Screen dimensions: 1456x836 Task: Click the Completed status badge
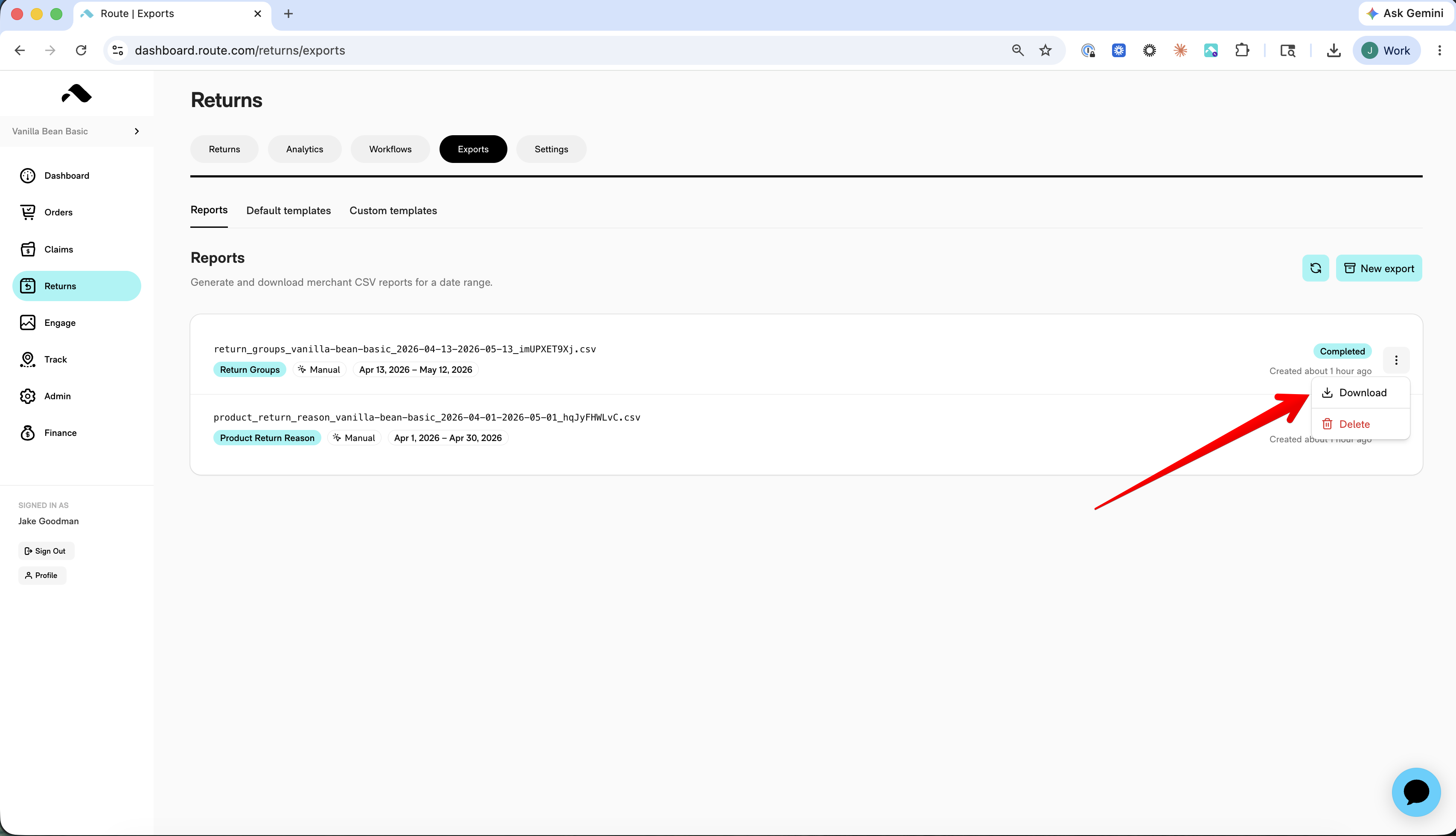click(1342, 351)
